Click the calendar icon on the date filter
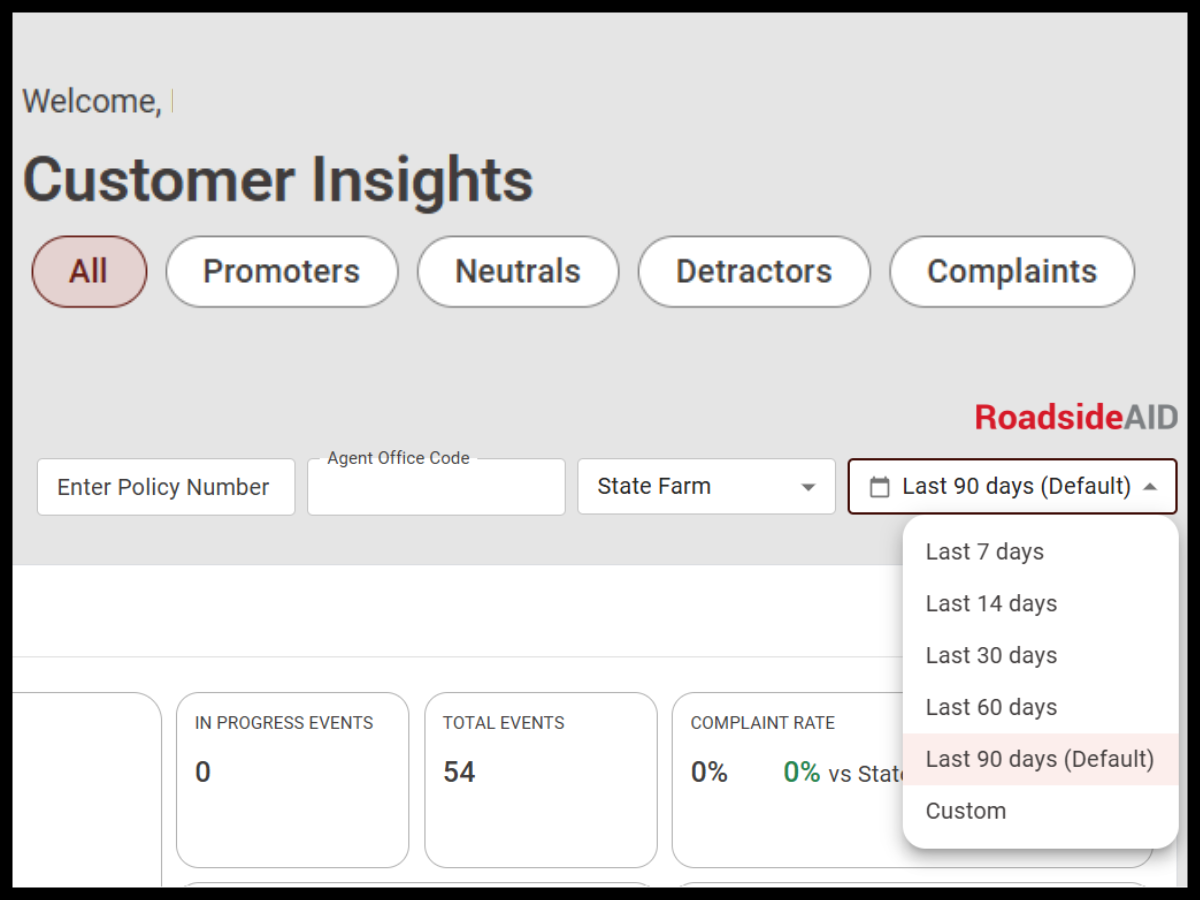1200x900 pixels. pyautogui.click(x=880, y=486)
